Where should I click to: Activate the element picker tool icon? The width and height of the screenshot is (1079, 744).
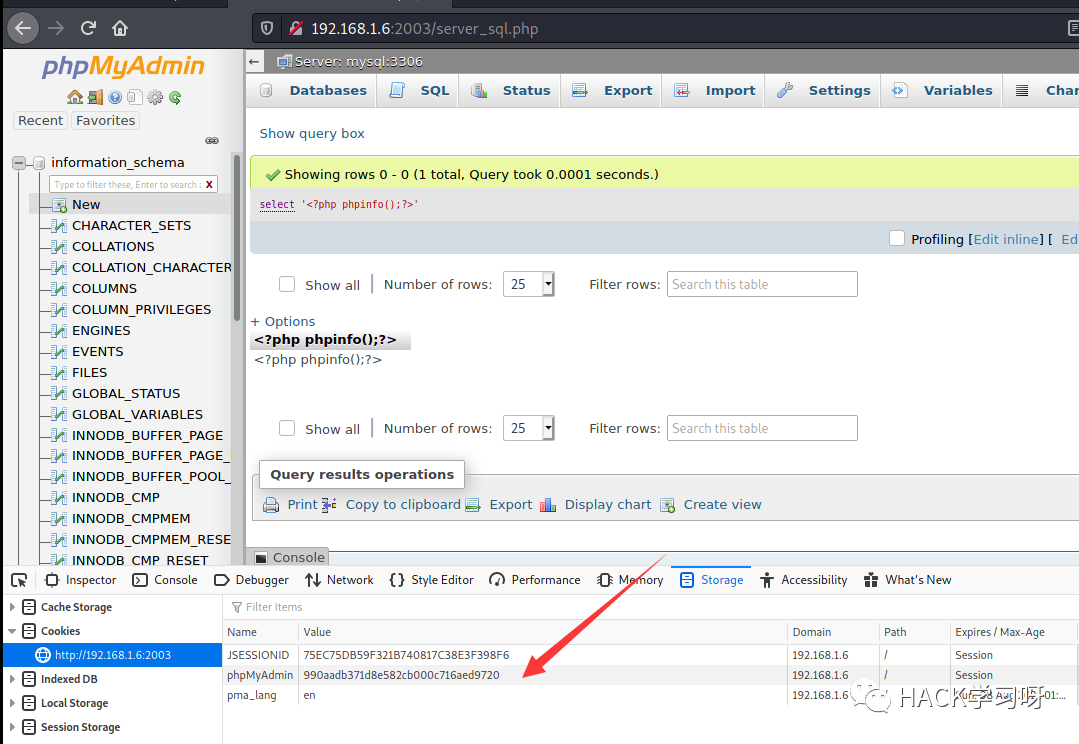(x=19, y=580)
